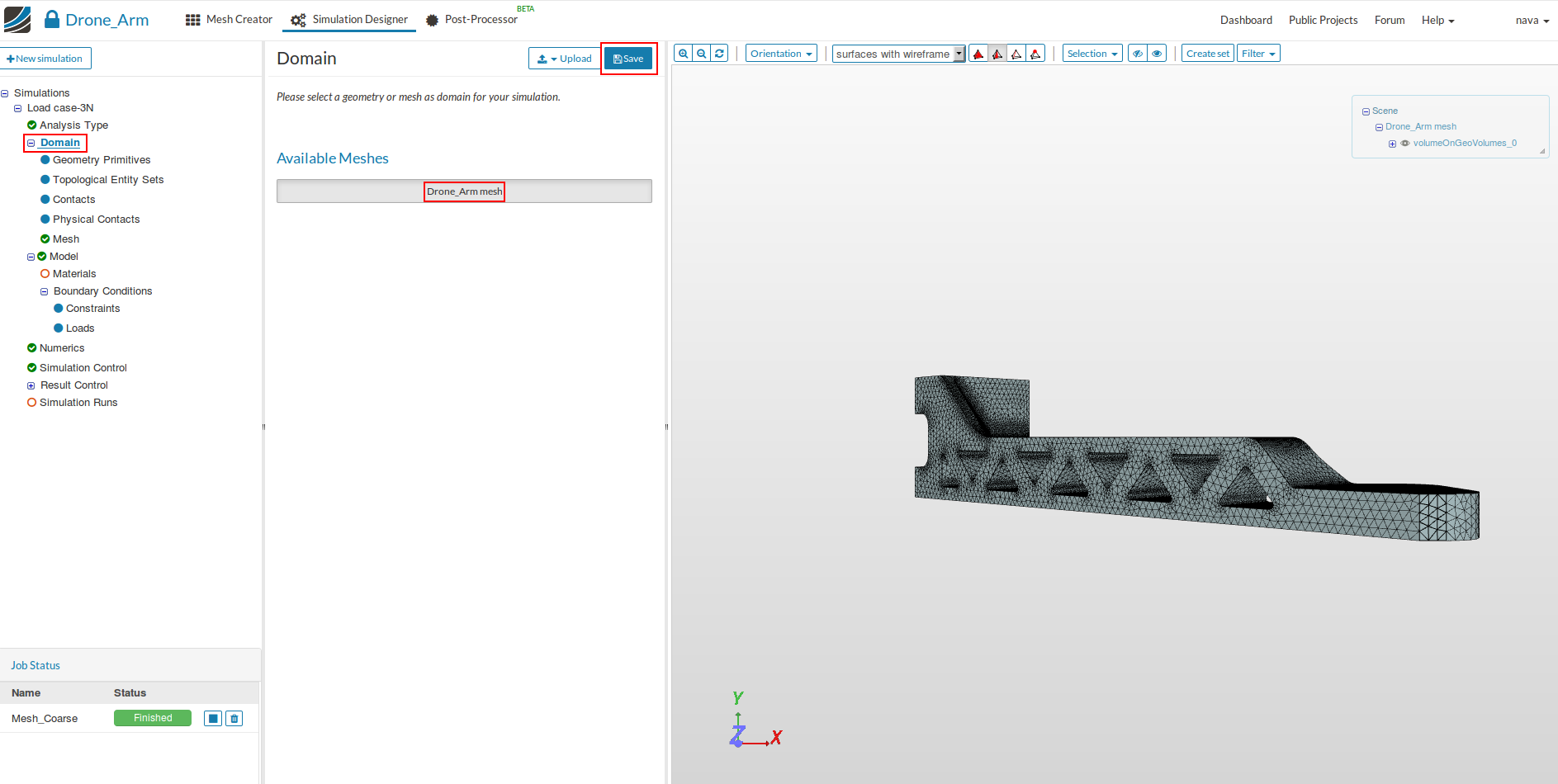Click the Simulation Runs orange circle icon
1558x784 pixels.
coord(31,403)
